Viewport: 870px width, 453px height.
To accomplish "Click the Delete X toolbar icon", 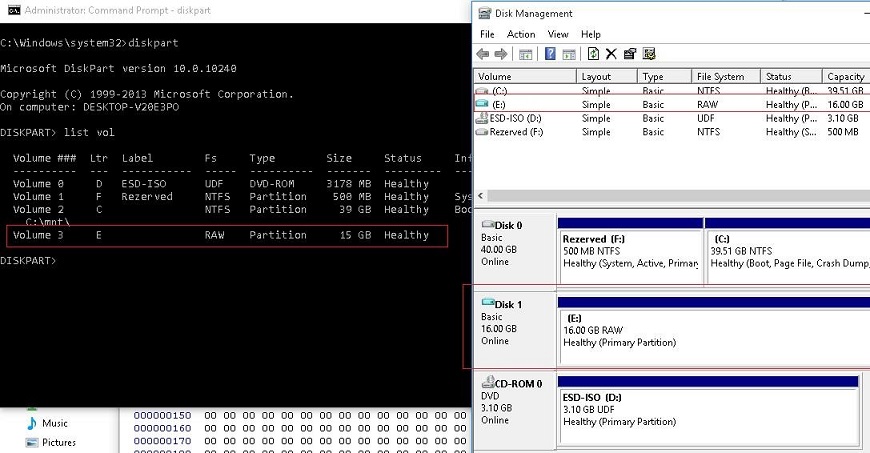I will (x=611, y=54).
